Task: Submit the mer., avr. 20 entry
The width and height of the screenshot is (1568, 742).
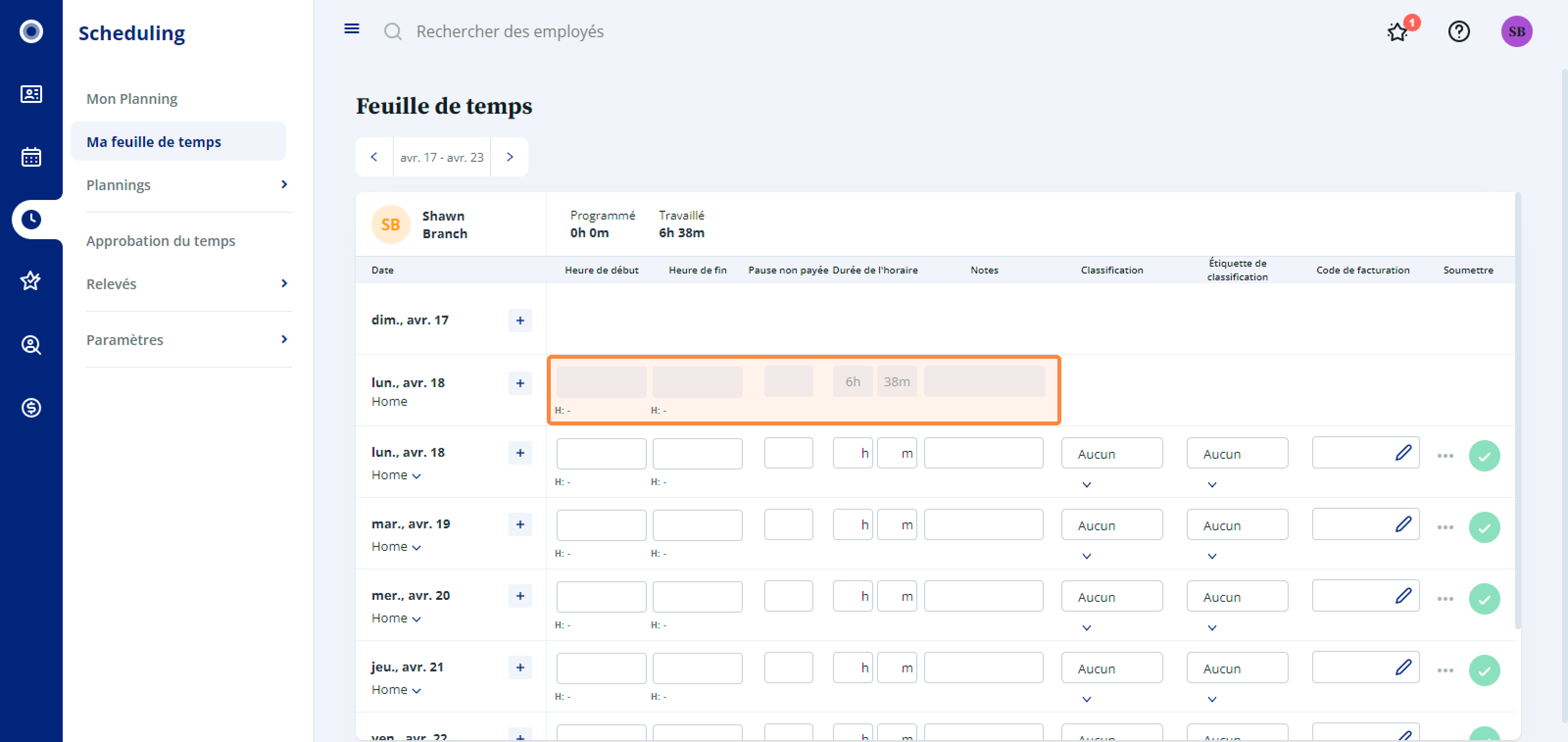Action: [x=1484, y=599]
